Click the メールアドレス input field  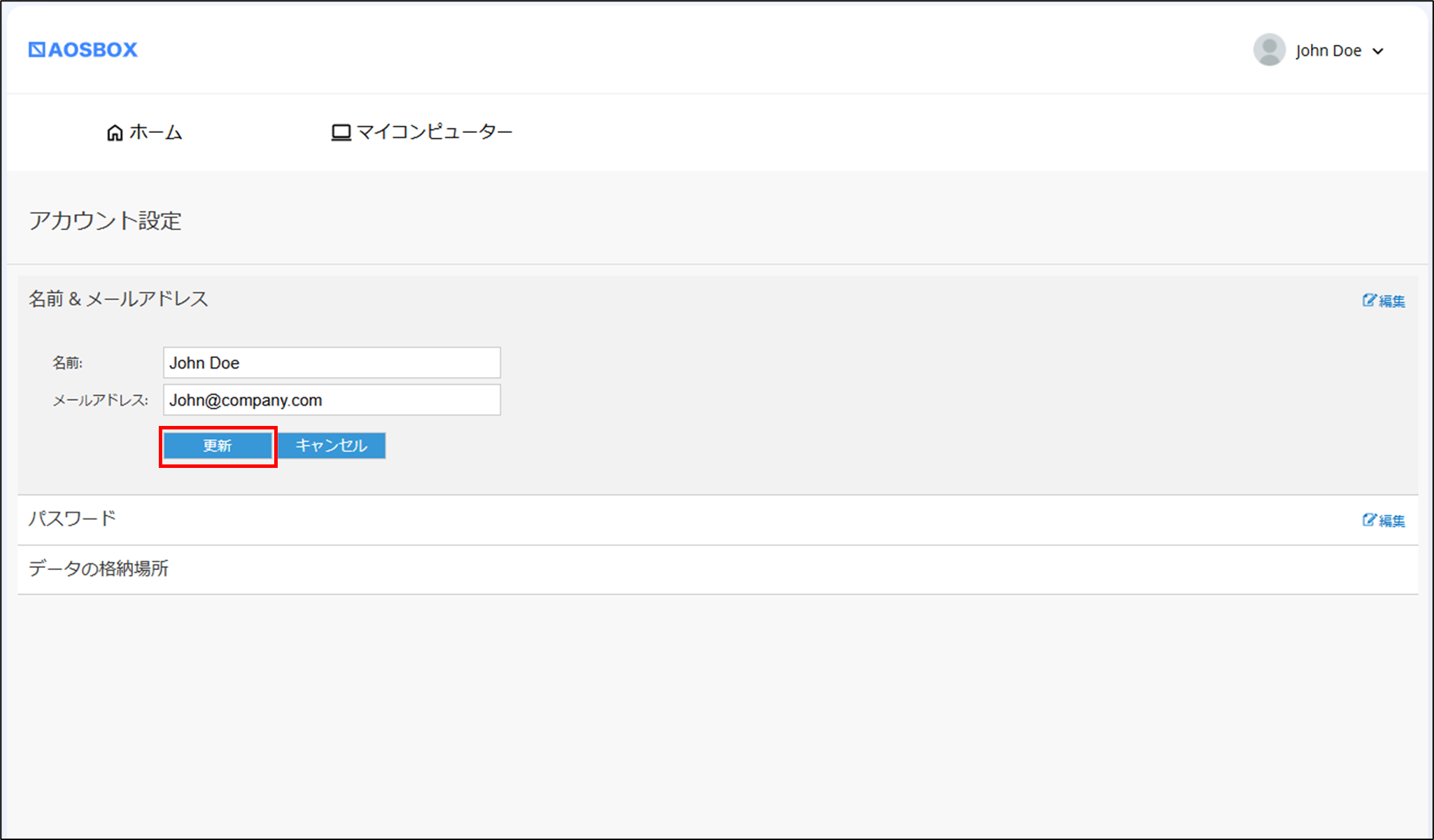point(332,400)
